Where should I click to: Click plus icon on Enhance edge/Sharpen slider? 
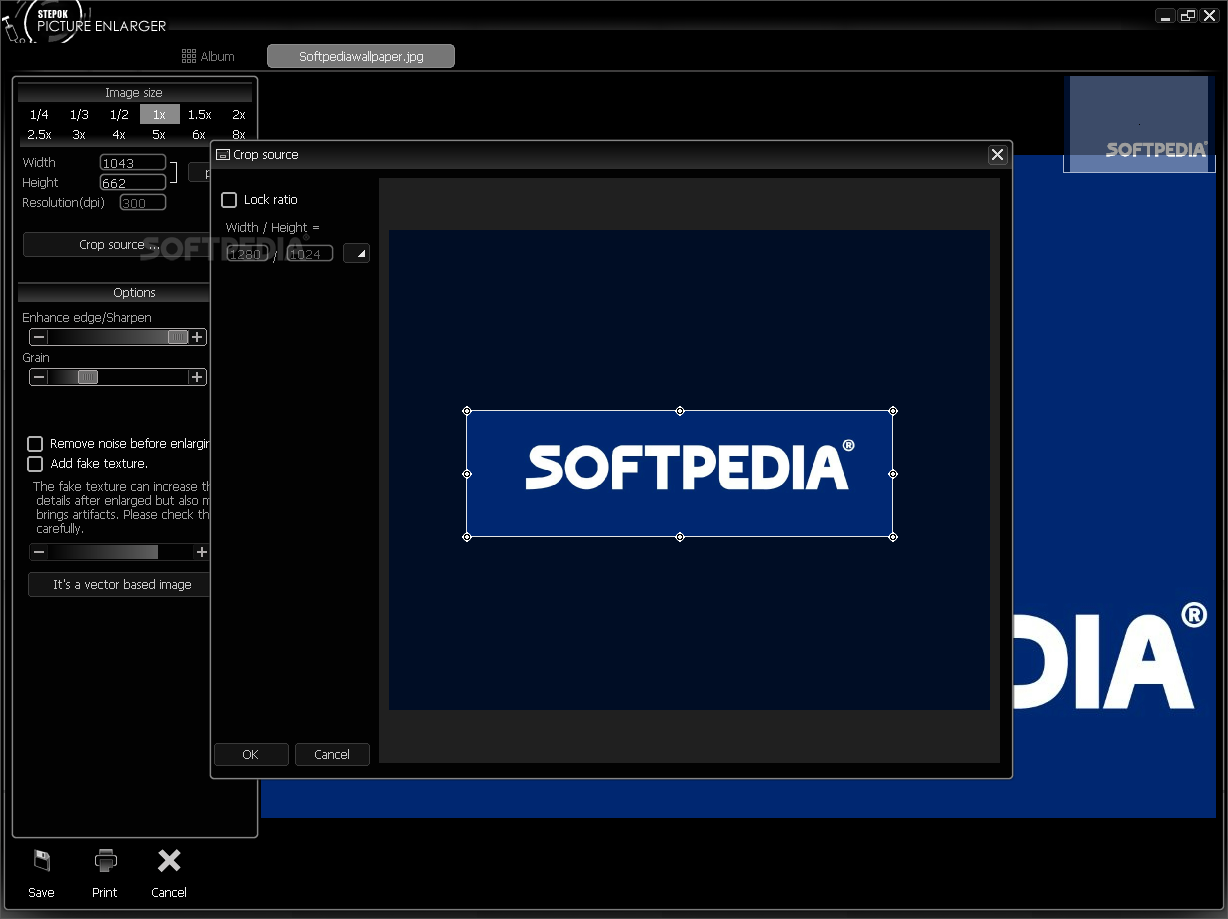[x=198, y=337]
